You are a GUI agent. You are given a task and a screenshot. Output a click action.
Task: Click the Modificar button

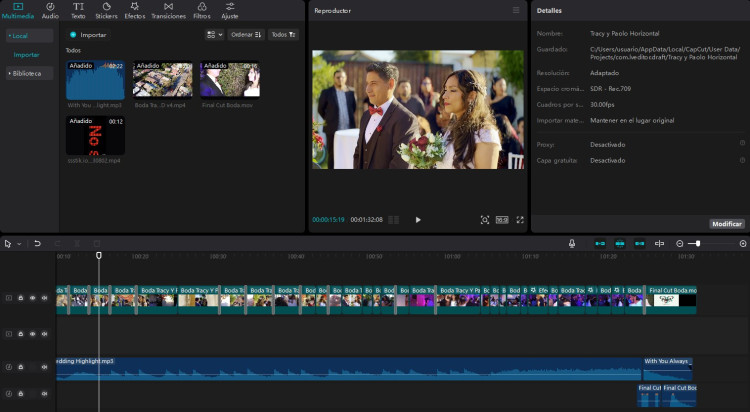point(727,223)
